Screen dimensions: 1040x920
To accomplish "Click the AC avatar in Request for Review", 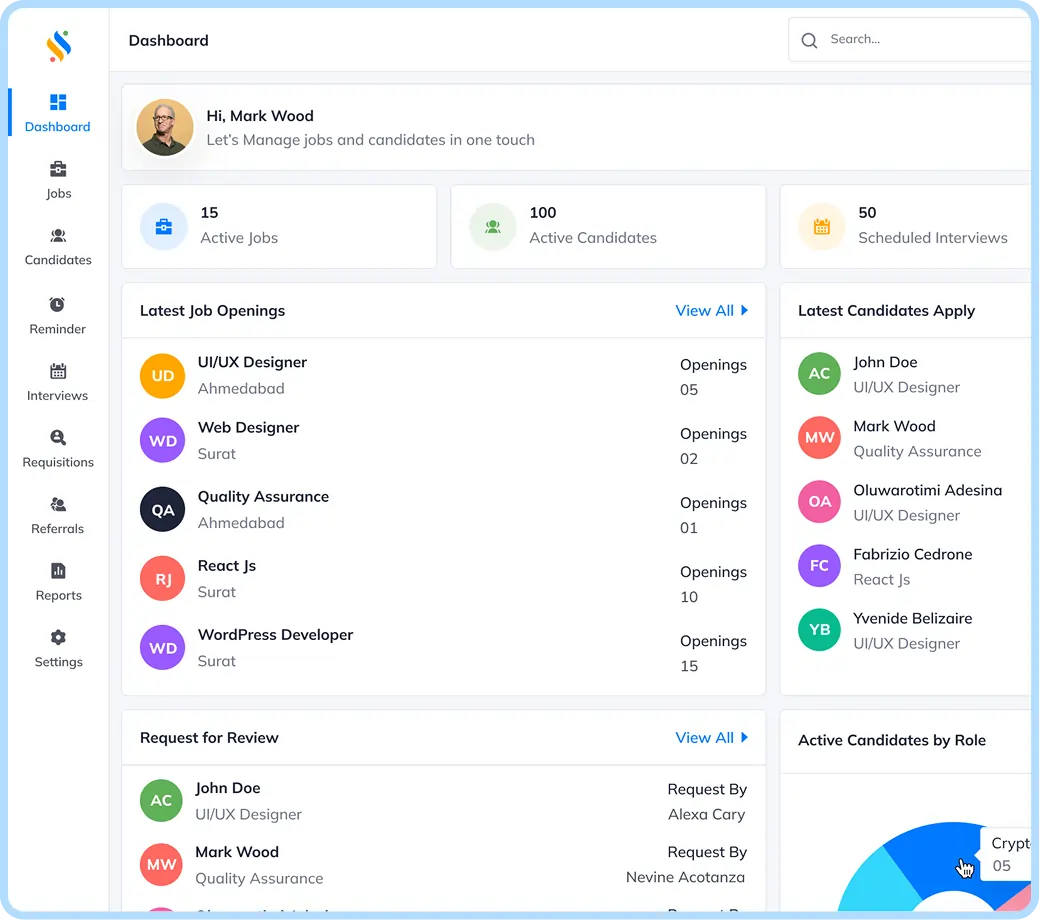I will (161, 801).
